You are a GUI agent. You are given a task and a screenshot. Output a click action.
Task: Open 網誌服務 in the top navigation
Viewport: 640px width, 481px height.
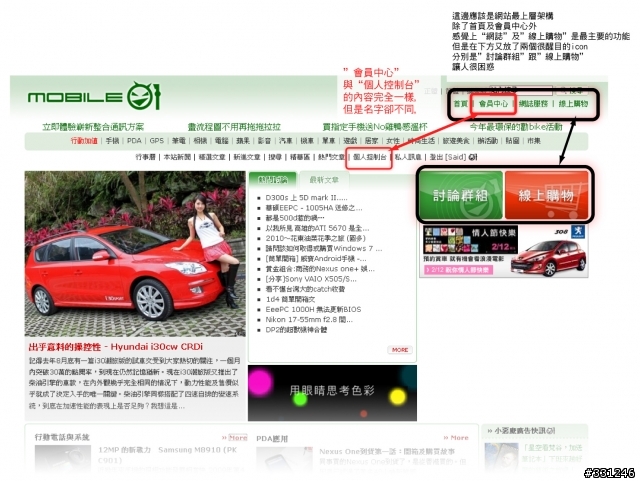[533, 104]
